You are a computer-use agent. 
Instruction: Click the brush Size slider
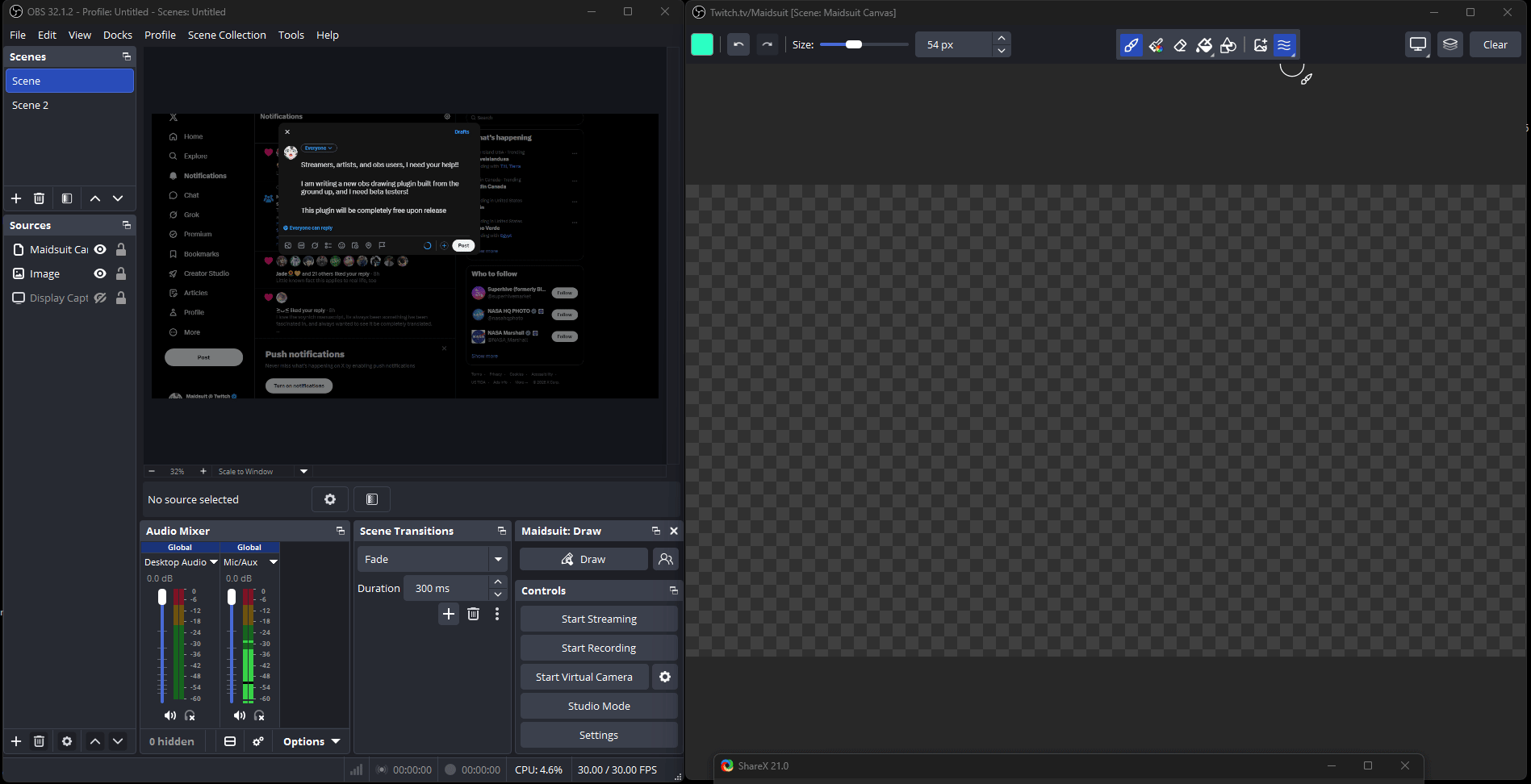864,44
